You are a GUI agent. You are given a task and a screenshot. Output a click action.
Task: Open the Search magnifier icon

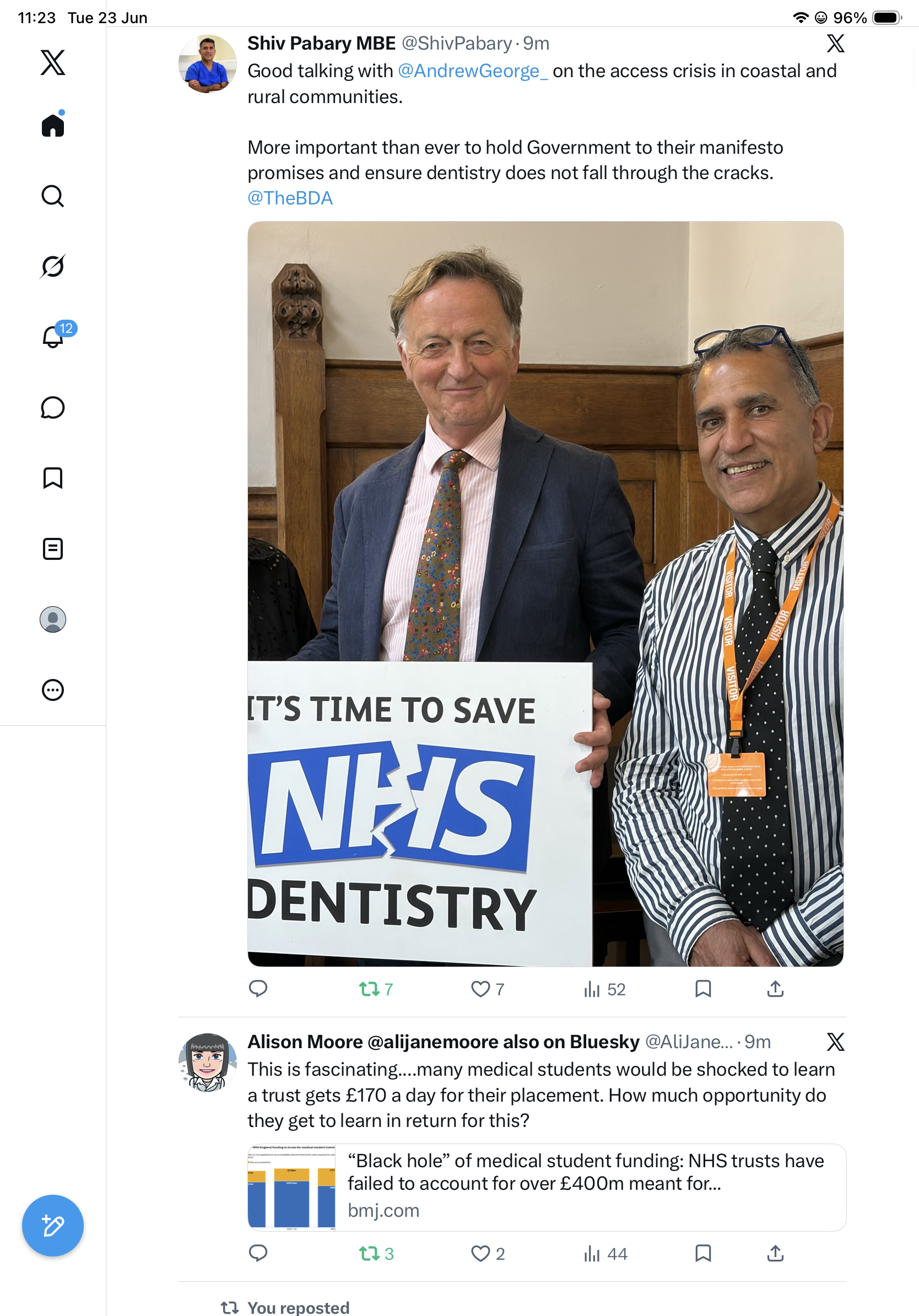coord(53,196)
